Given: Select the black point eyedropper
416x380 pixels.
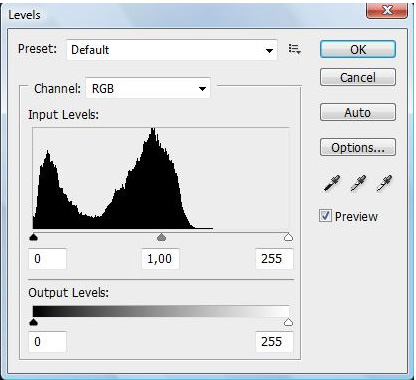Looking at the screenshot, I should [x=332, y=183].
